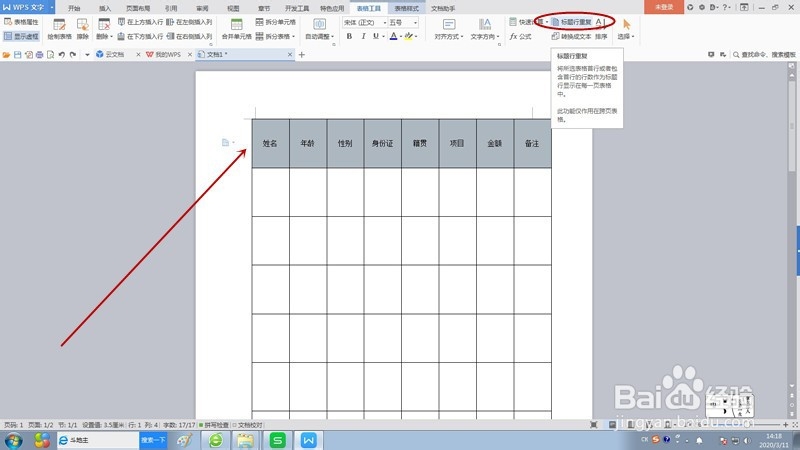The height and width of the screenshot is (450, 800).
Task: Close the 文档1 document tab
Action: coord(290,54)
